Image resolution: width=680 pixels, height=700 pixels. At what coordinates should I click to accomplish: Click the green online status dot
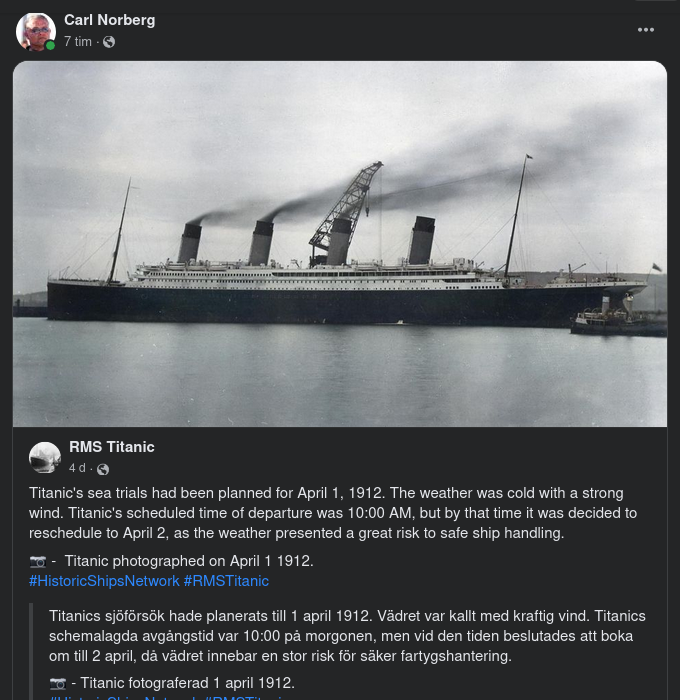[50, 46]
